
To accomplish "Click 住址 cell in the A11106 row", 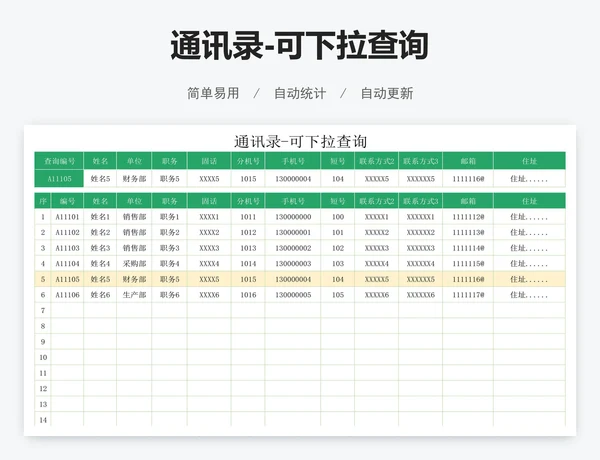I will [530, 295].
